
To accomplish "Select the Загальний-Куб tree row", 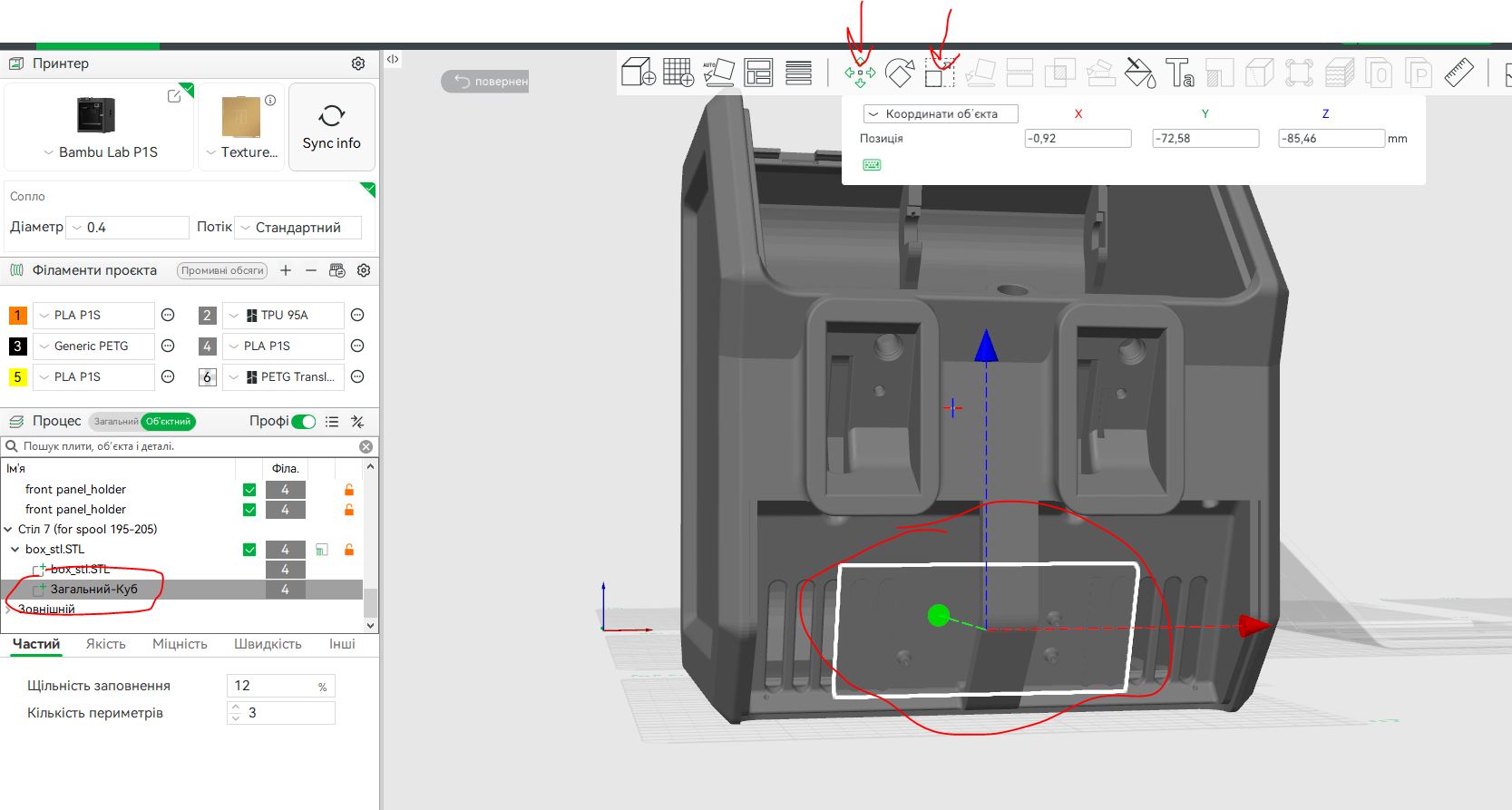I will click(181, 590).
